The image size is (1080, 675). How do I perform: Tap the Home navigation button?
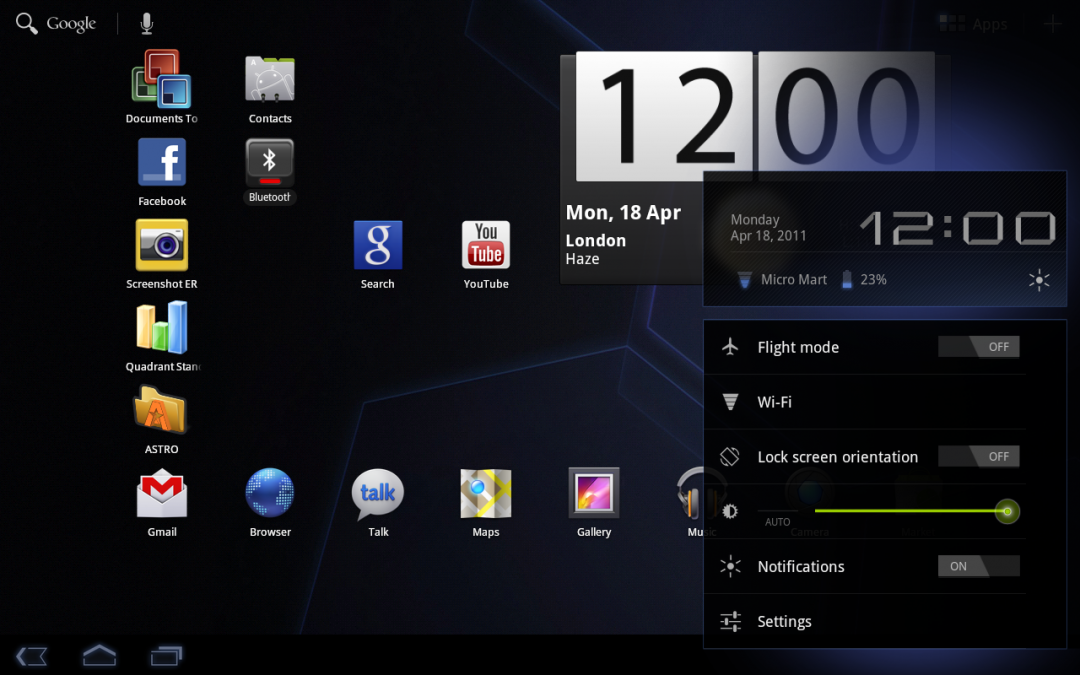point(99,655)
